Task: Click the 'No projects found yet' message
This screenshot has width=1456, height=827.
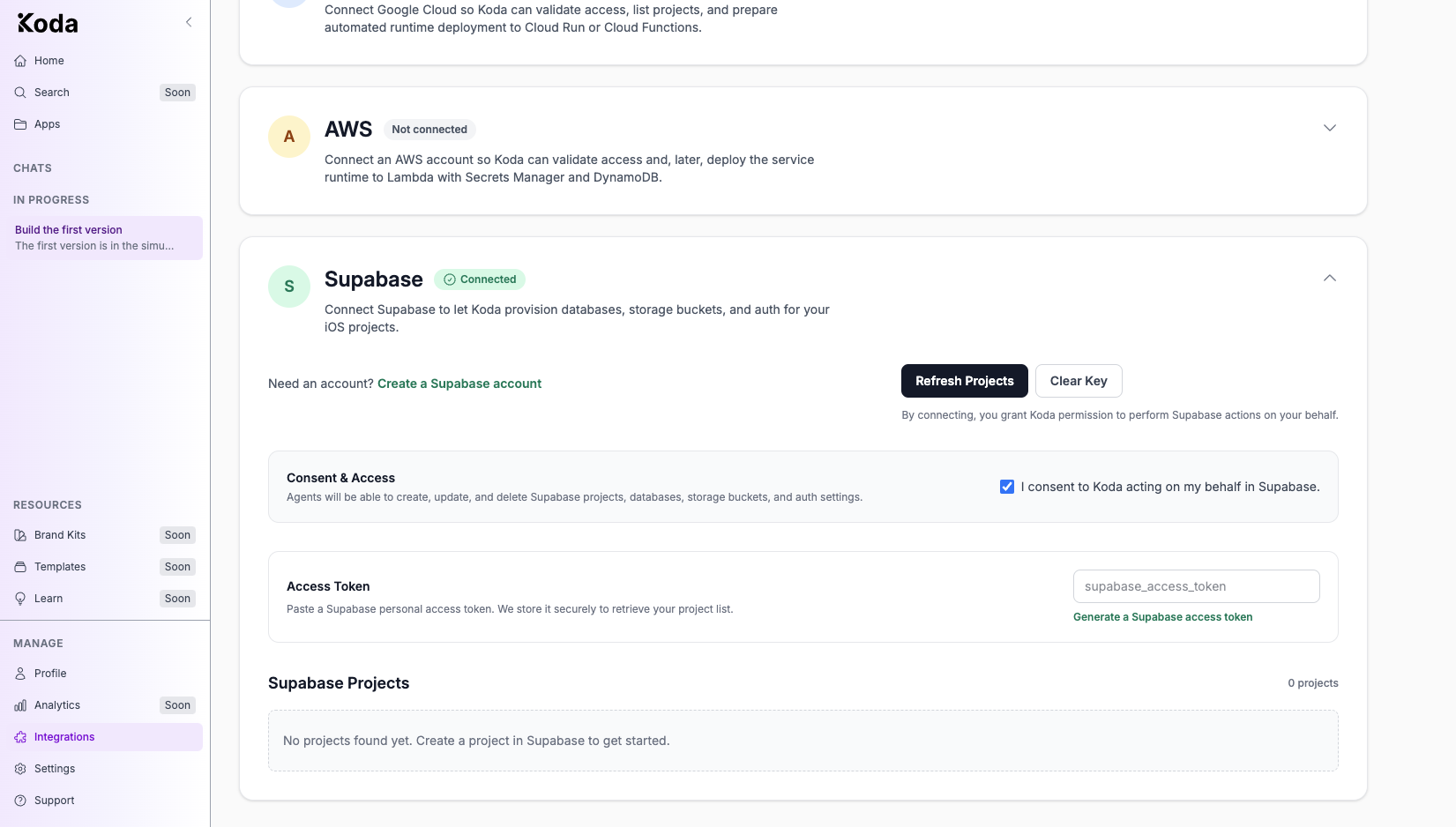Action: (x=476, y=741)
